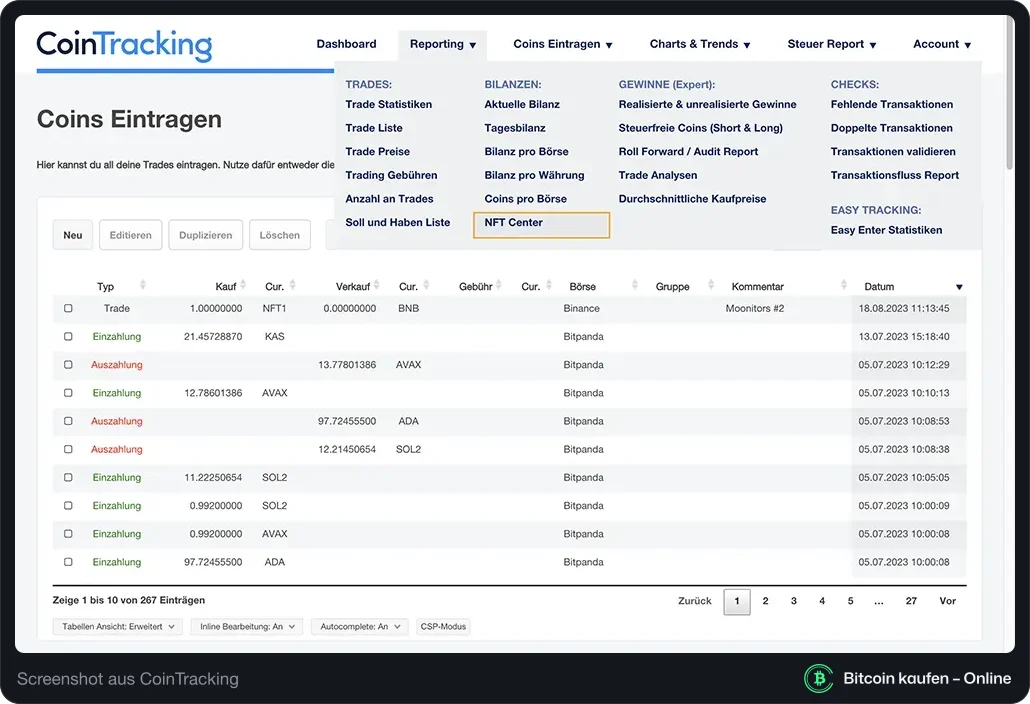Check the Einzahlung 11.22250654 SOL2 checkbox
Screen dimensions: 1030x704
point(68,477)
